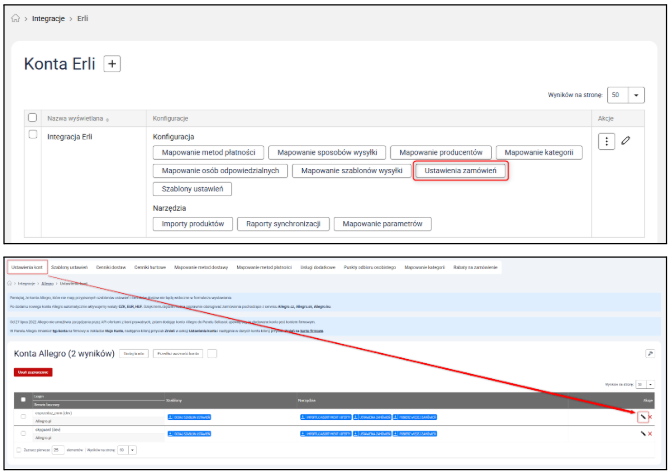Switch to Mapowanie metod płatności tab

(264, 267)
